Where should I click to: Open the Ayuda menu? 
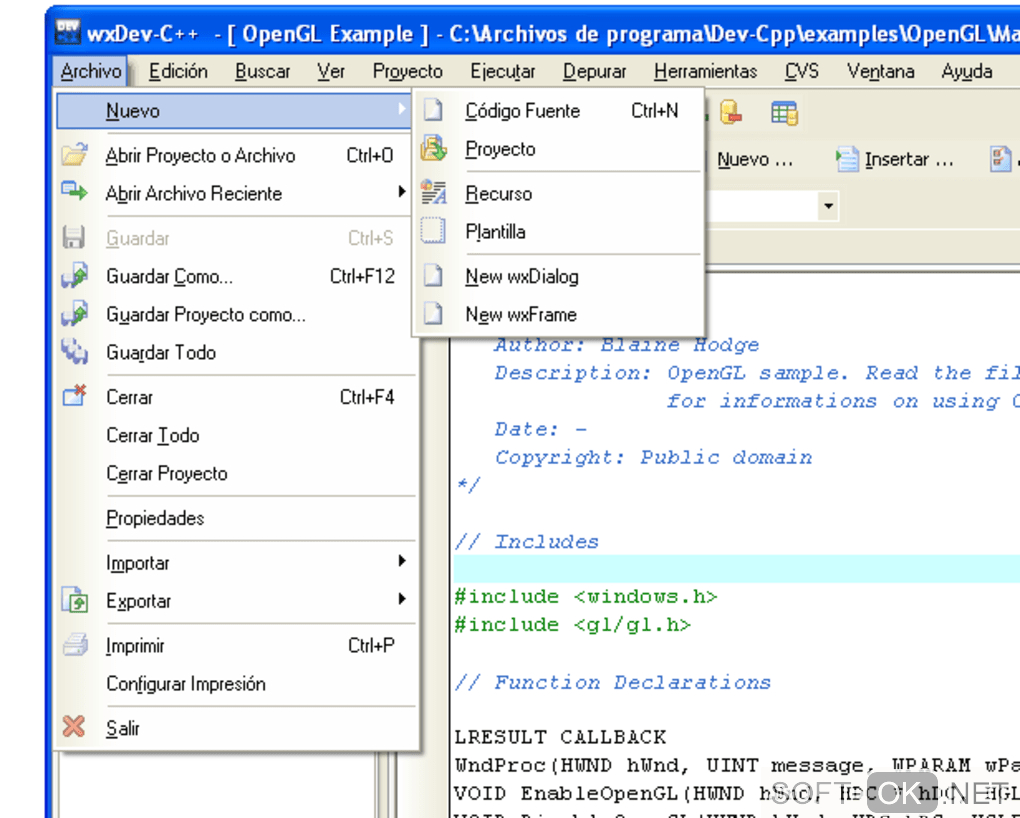pyautogui.click(x=967, y=71)
